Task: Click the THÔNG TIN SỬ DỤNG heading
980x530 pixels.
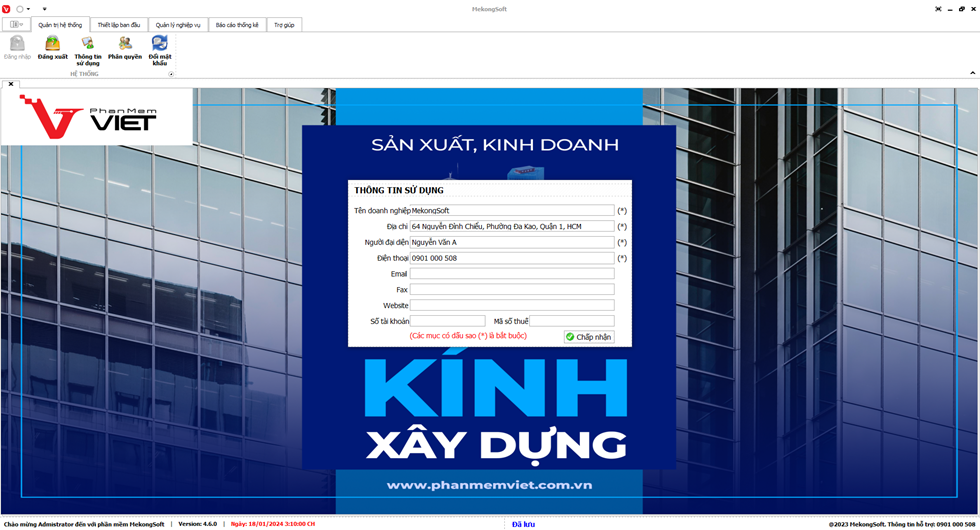Action: click(399, 190)
